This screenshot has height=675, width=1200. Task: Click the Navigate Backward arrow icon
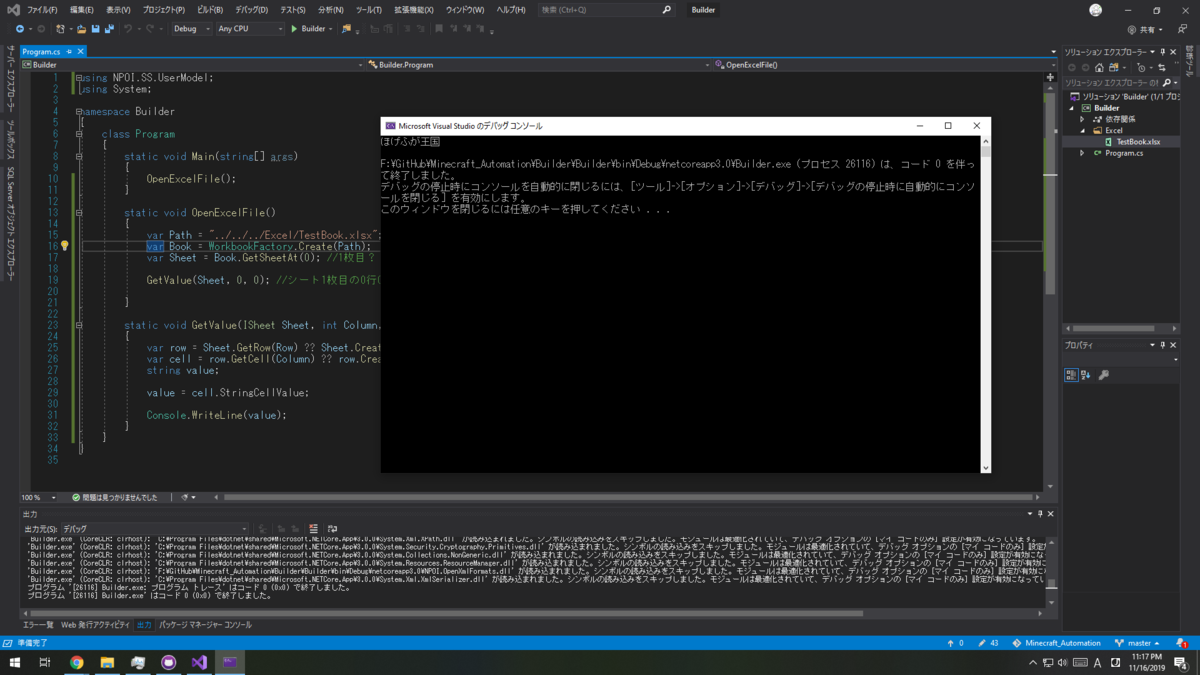(x=20, y=29)
